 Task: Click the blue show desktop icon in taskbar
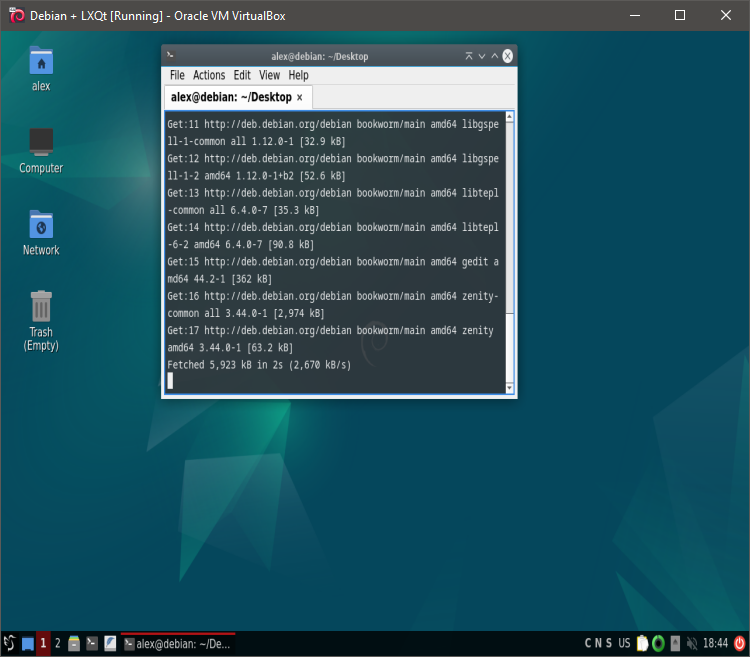pyautogui.click(x=28, y=644)
